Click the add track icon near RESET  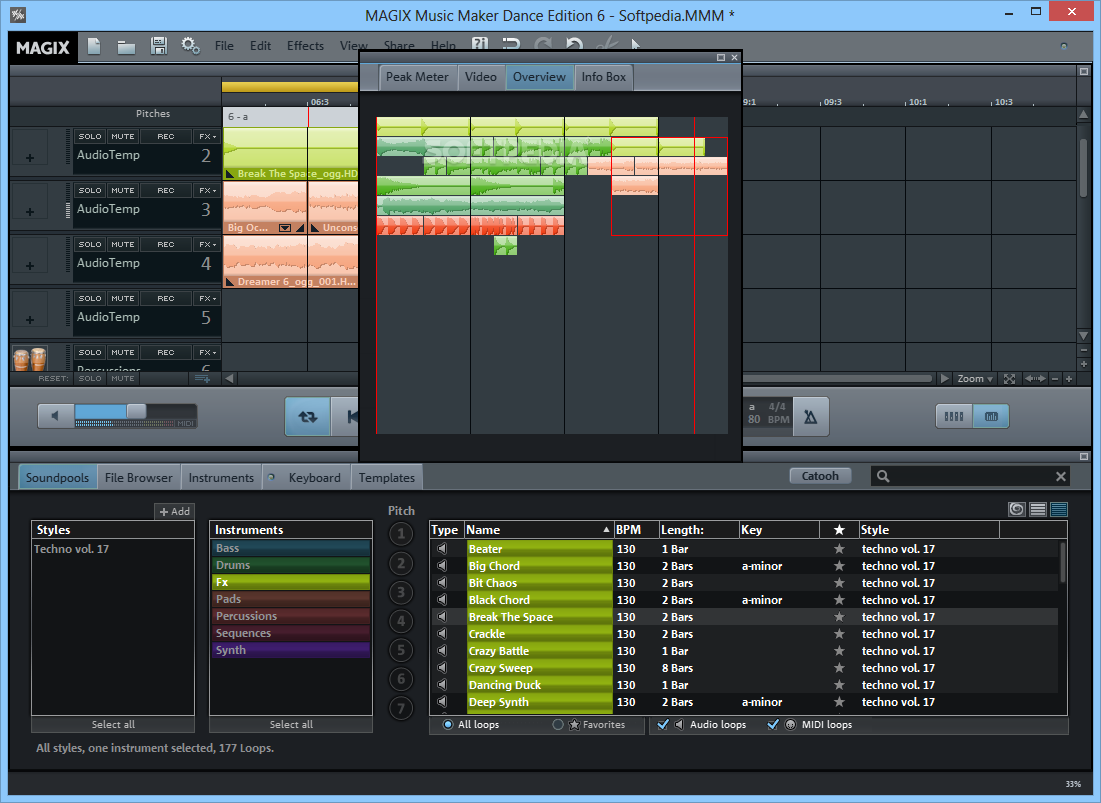coord(202,378)
